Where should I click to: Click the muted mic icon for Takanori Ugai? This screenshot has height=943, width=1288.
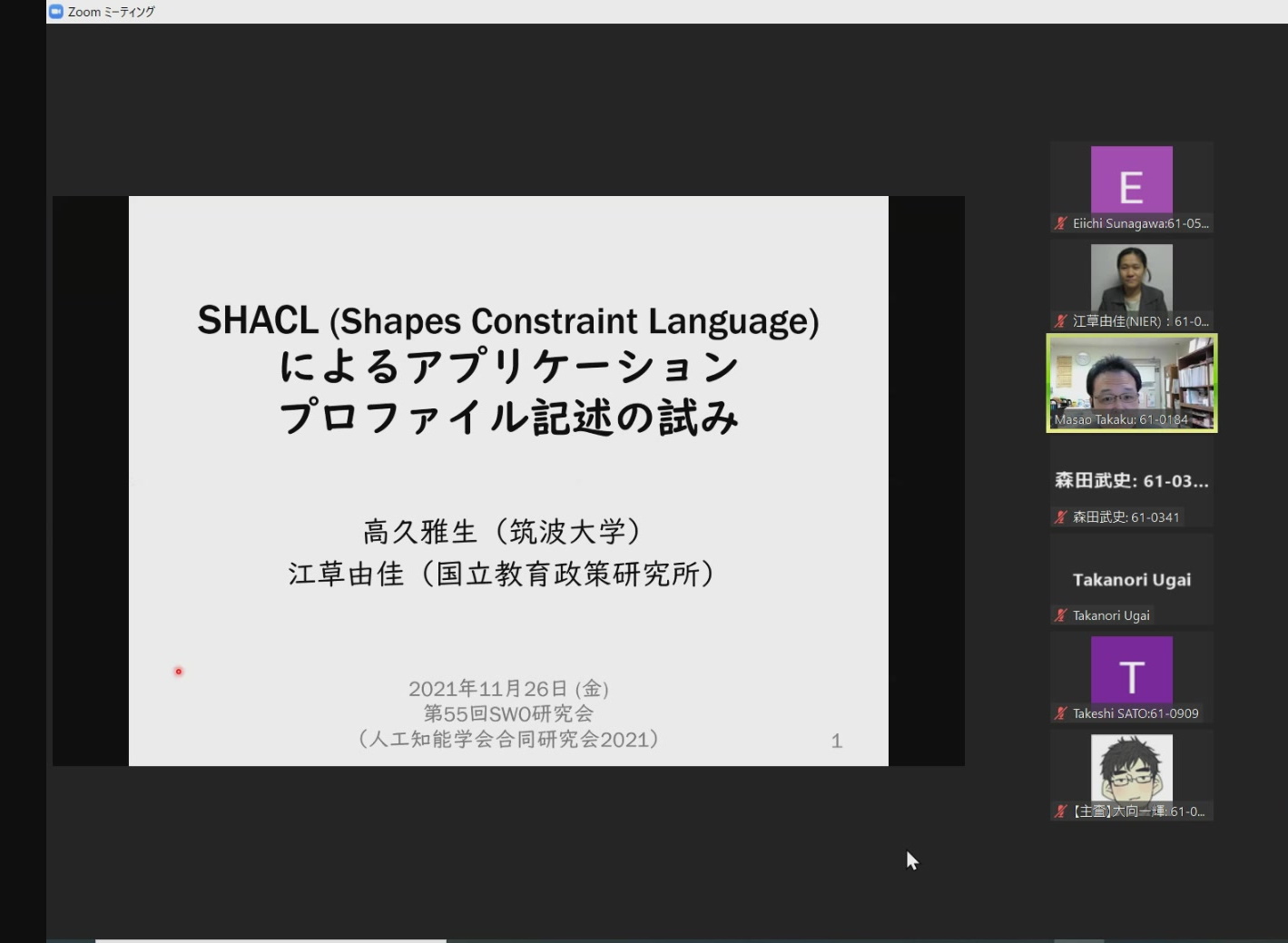1060,615
